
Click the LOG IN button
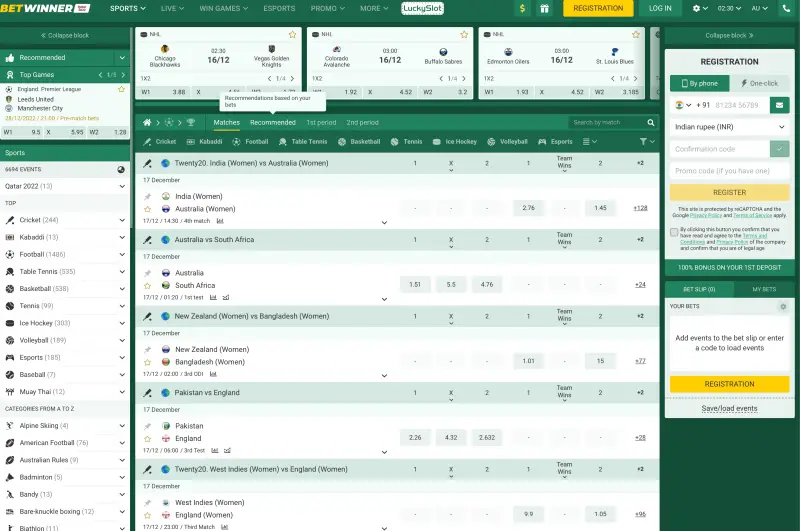click(660, 9)
